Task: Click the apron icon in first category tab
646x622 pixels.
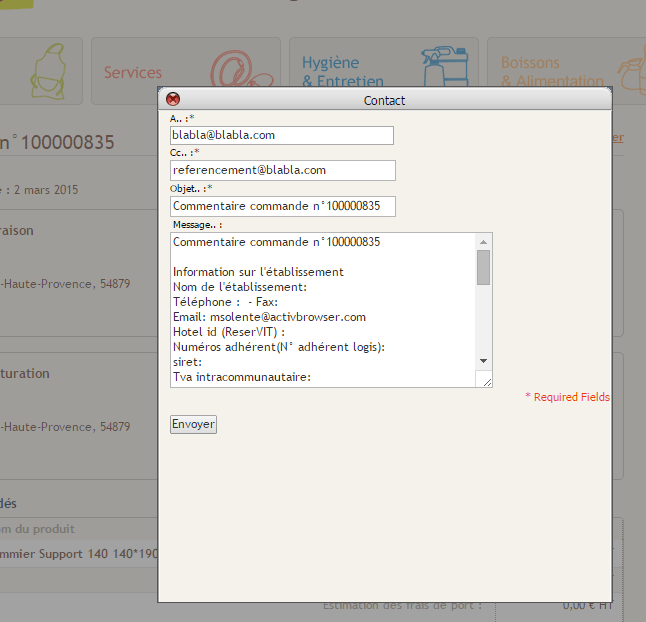Action: [46, 73]
